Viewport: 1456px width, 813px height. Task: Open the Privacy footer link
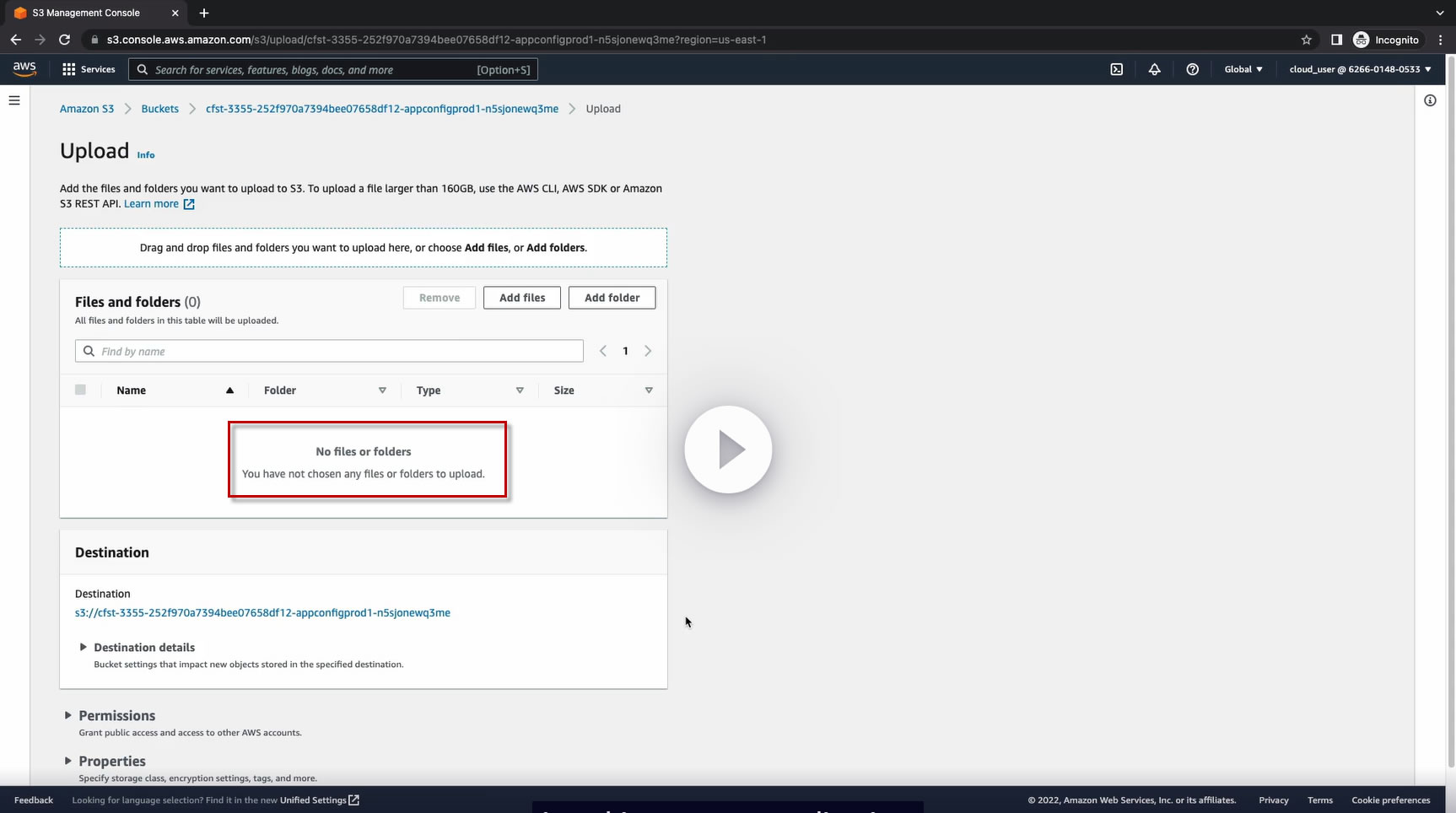(1274, 800)
